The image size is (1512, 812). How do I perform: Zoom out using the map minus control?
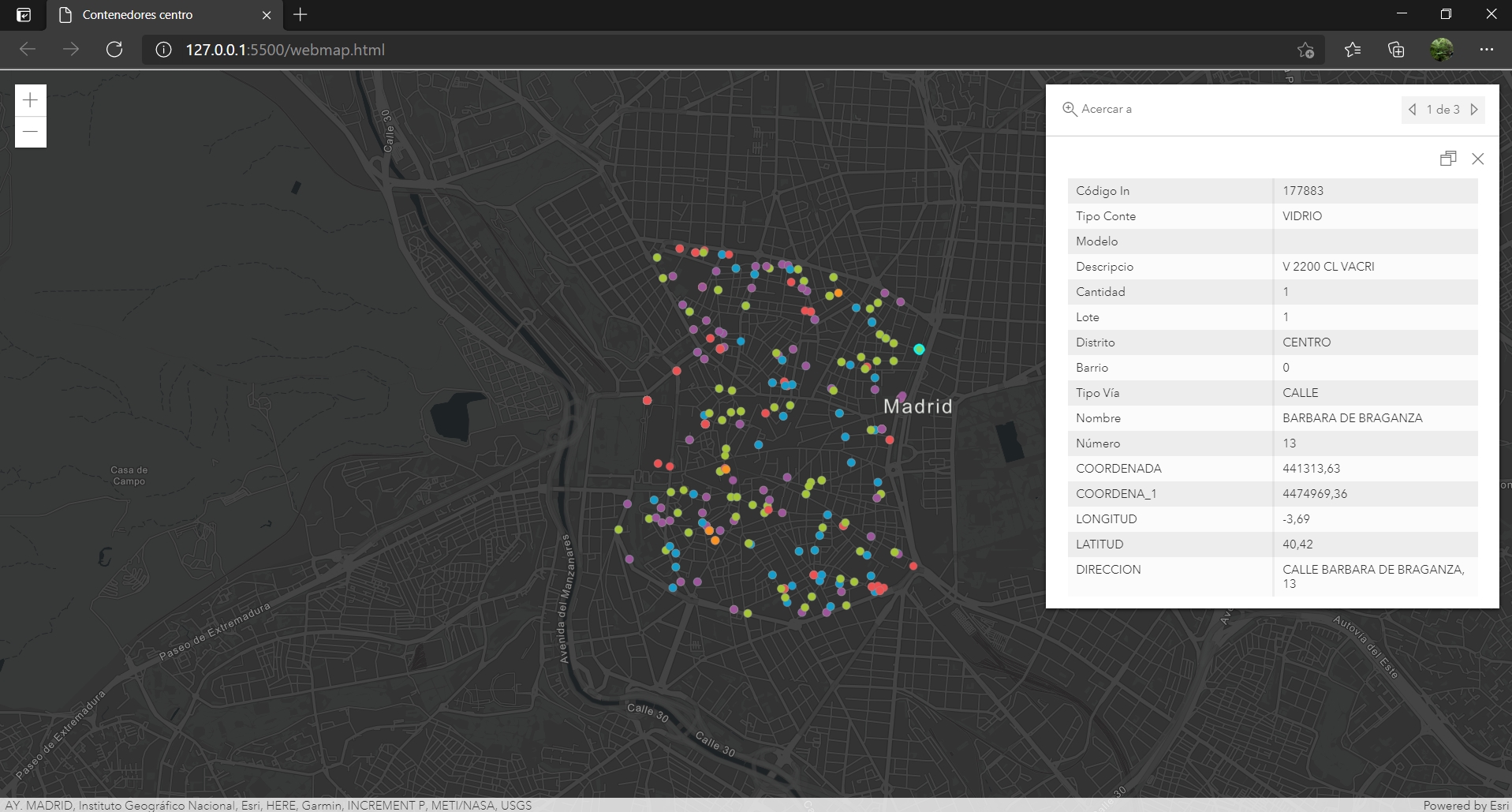pos(29,131)
